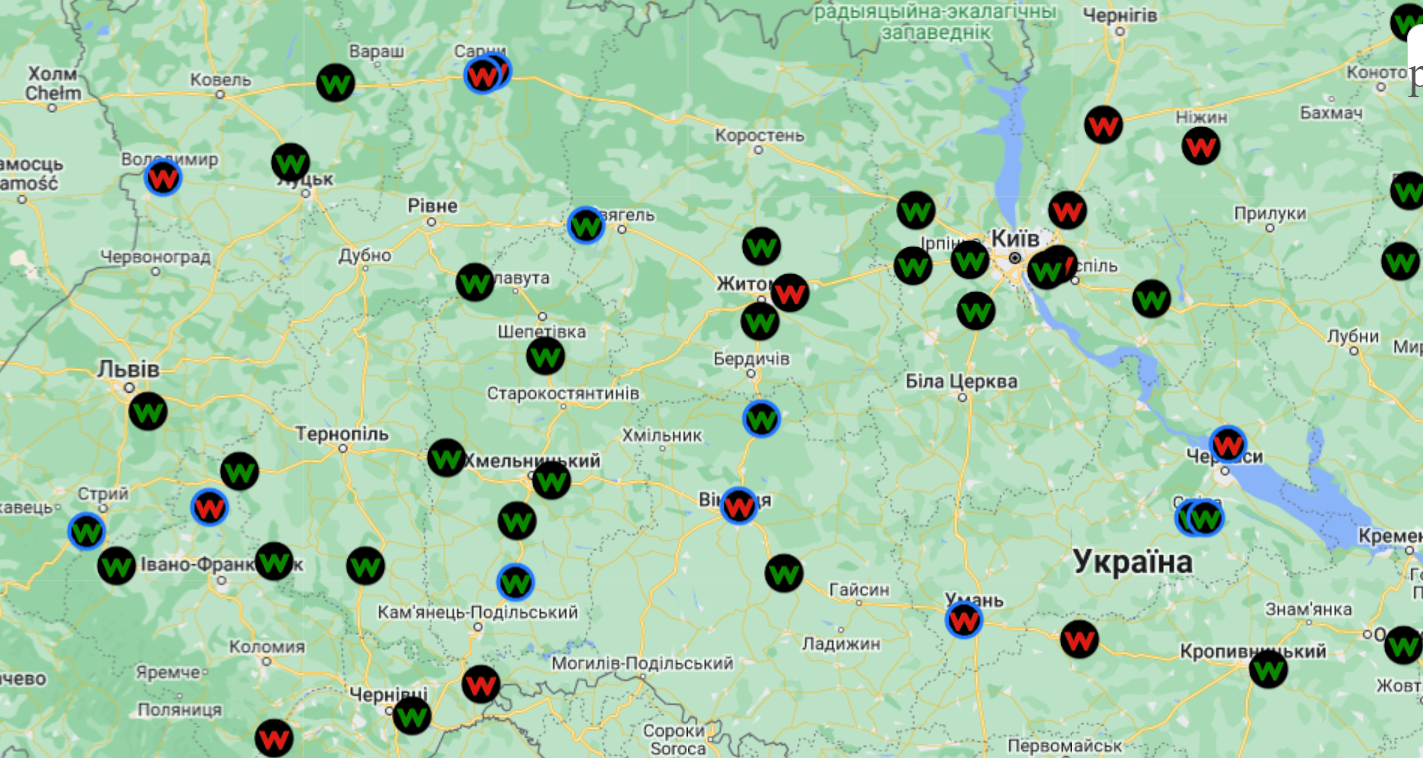
Task: Select green W marker overlapping Івано-Франківськ label
Action: coord(274,561)
